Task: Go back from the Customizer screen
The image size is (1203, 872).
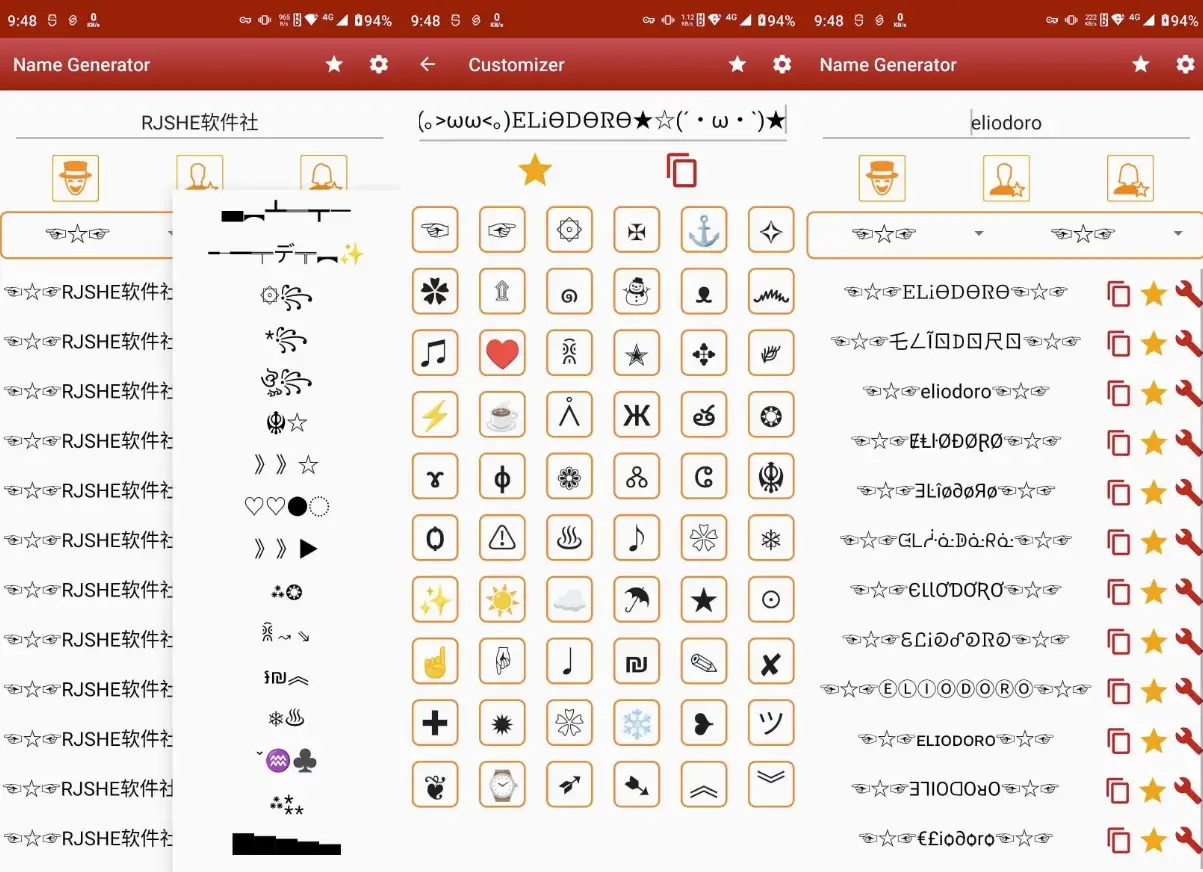Action: coord(427,64)
